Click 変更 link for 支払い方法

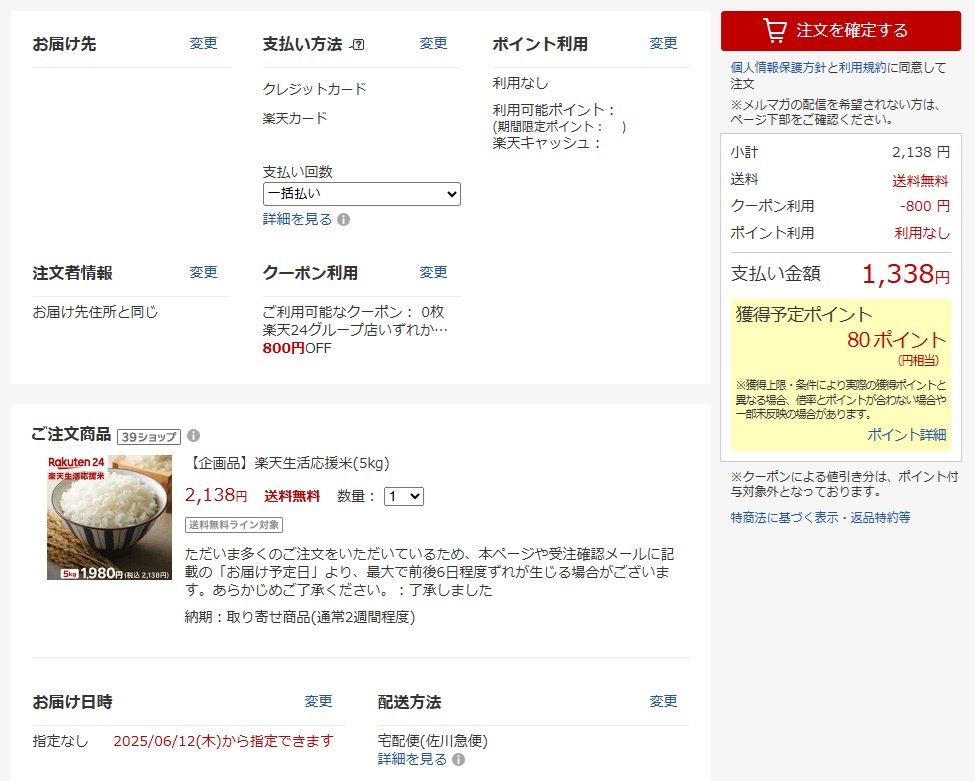pyautogui.click(x=433, y=44)
